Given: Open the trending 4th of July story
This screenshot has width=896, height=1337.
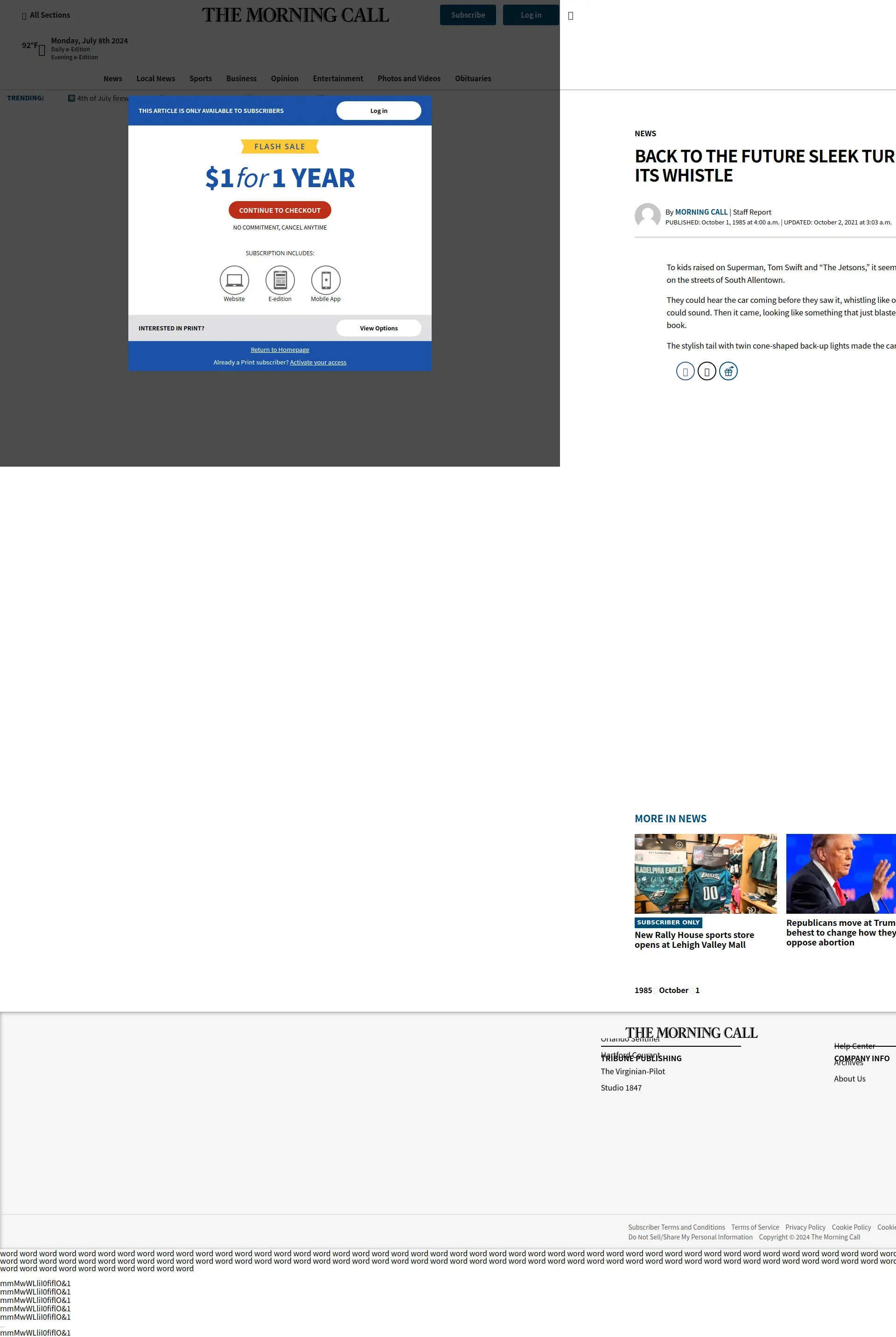Looking at the screenshot, I should 98,98.
